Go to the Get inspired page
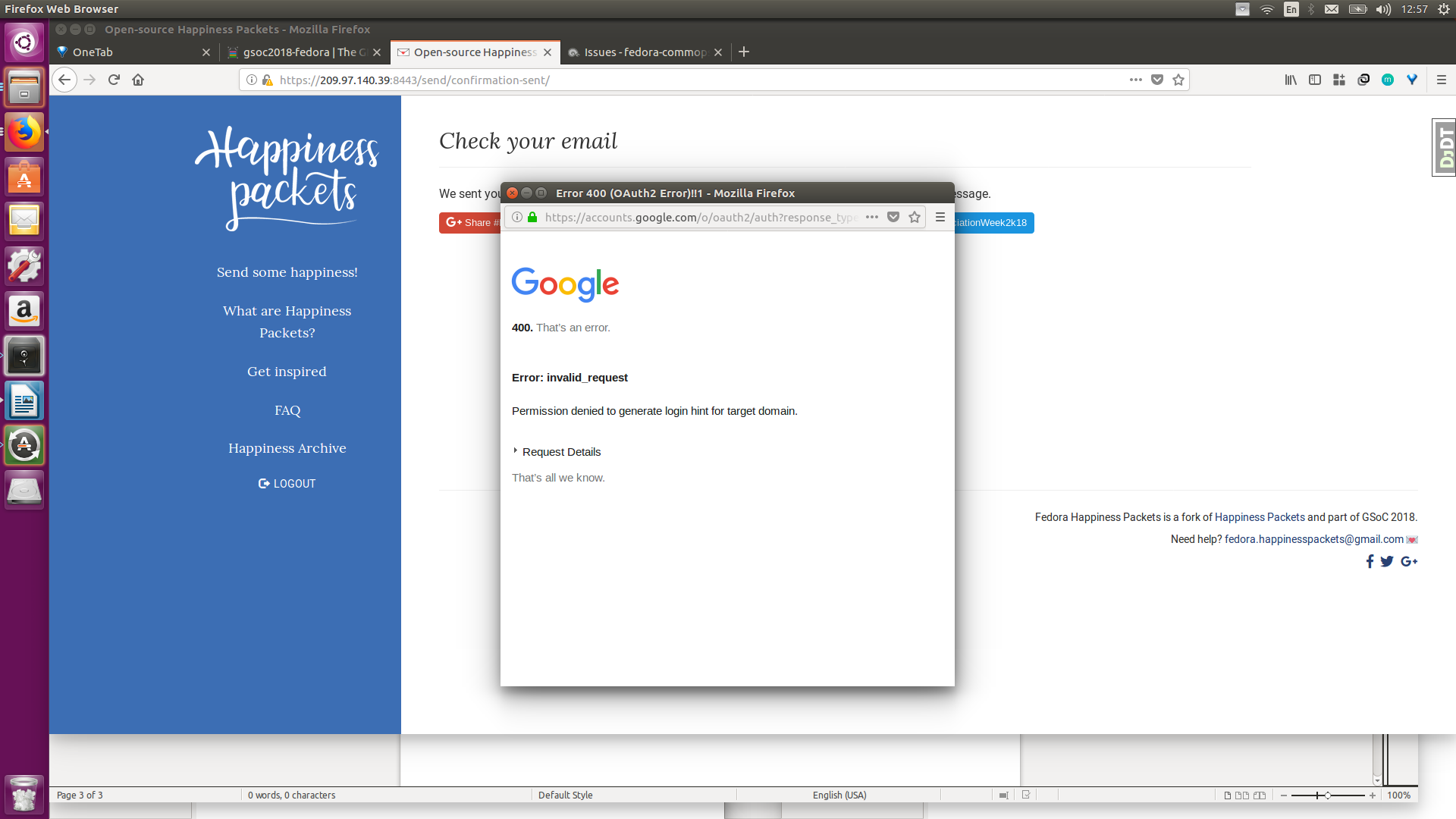This screenshot has height=819, width=1456. [x=287, y=372]
